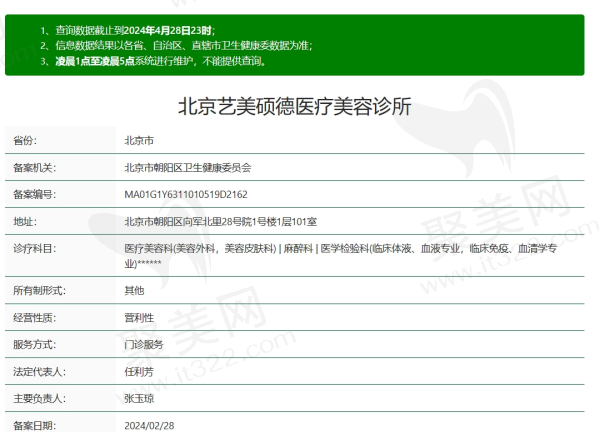Select the 医疗美容科 departments text
600x432 pixels.
341,256
